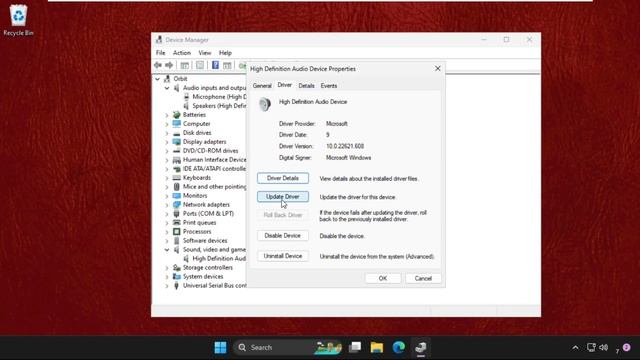The image size is (640, 360).
Task: Select System devices in the tree
Action: point(203,276)
